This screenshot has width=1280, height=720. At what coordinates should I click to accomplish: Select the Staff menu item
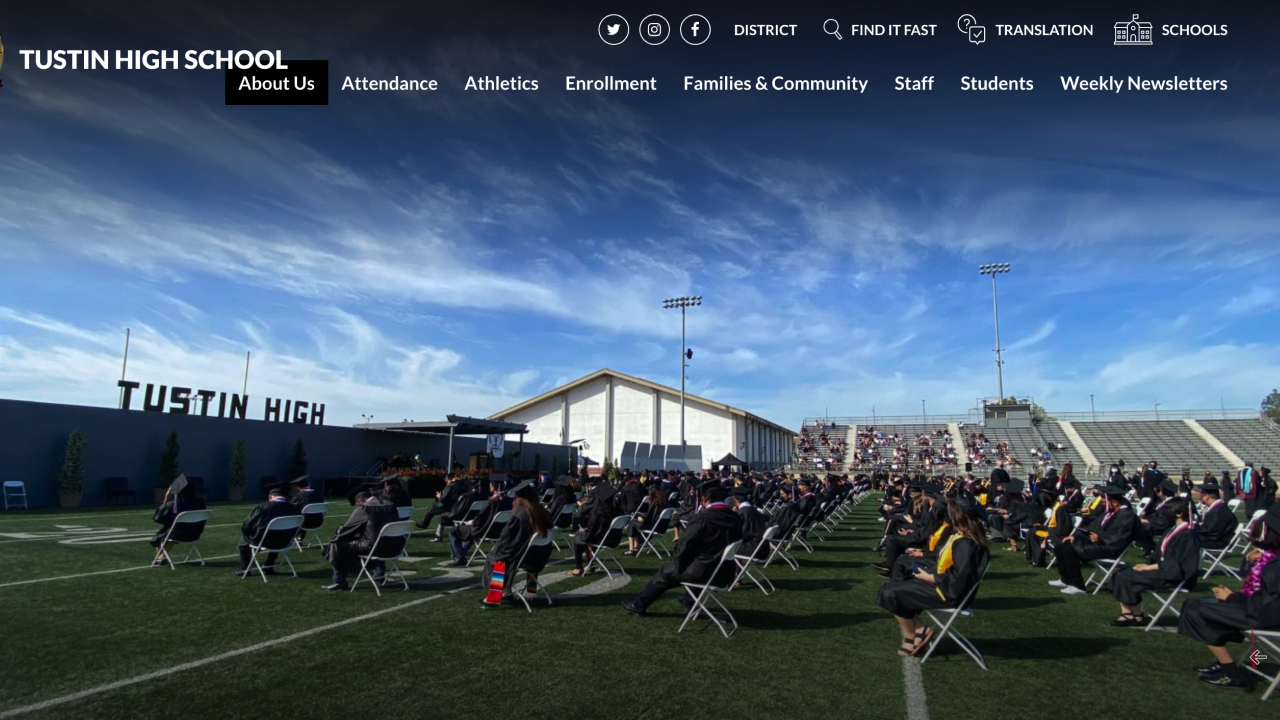click(914, 83)
